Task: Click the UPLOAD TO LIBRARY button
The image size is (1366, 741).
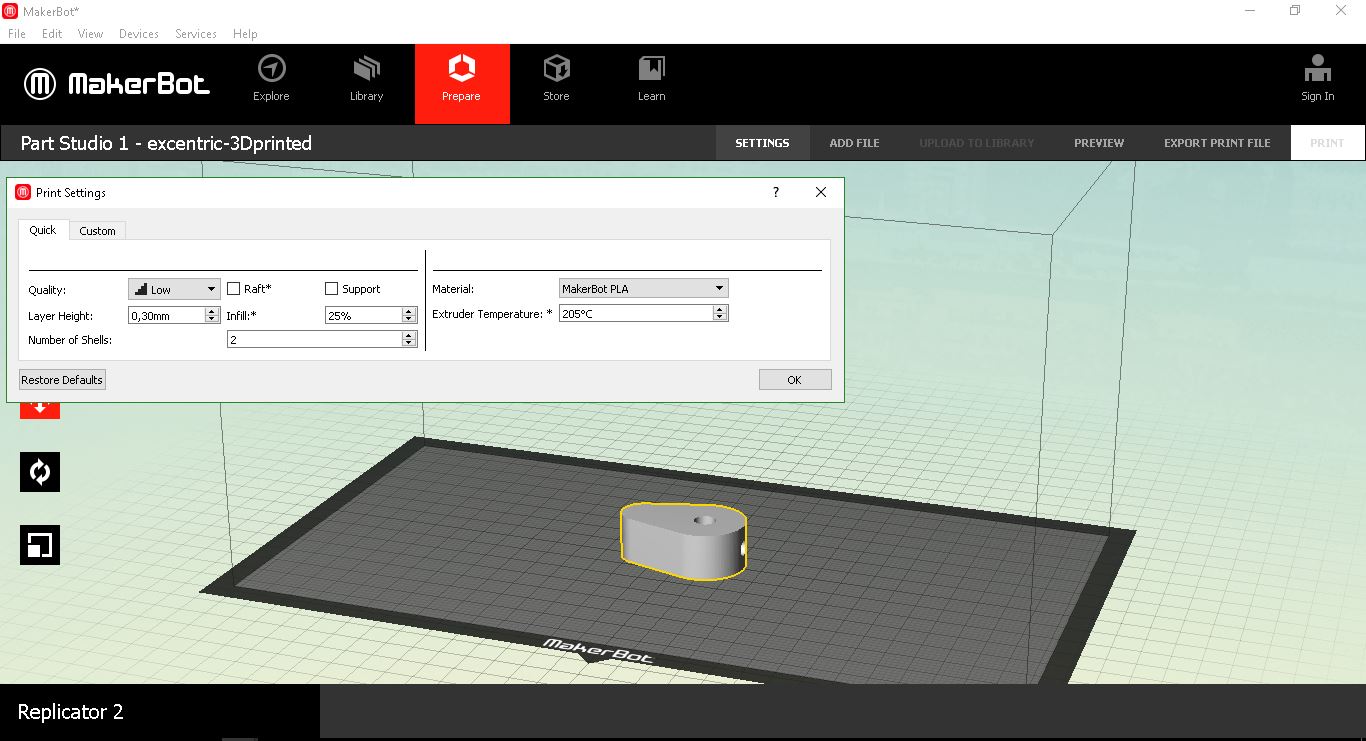Action: coord(977,143)
